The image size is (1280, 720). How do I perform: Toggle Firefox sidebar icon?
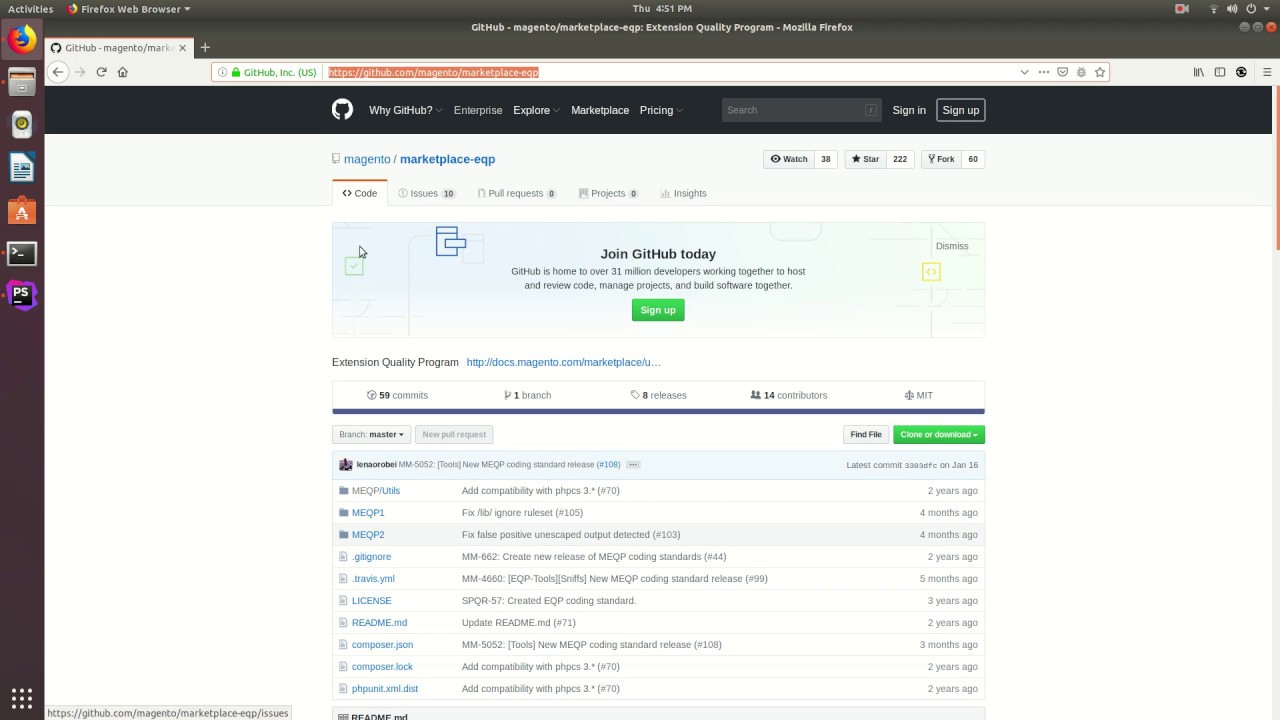pos(1220,72)
